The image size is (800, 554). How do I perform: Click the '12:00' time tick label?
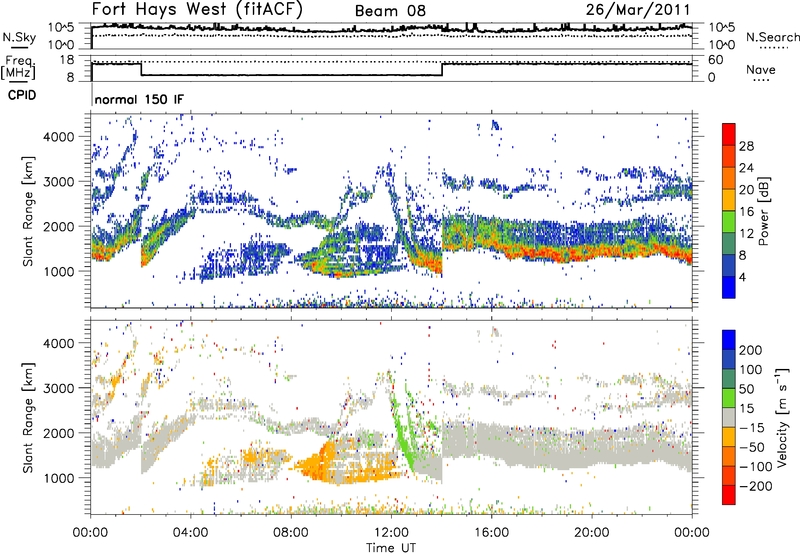(391, 533)
